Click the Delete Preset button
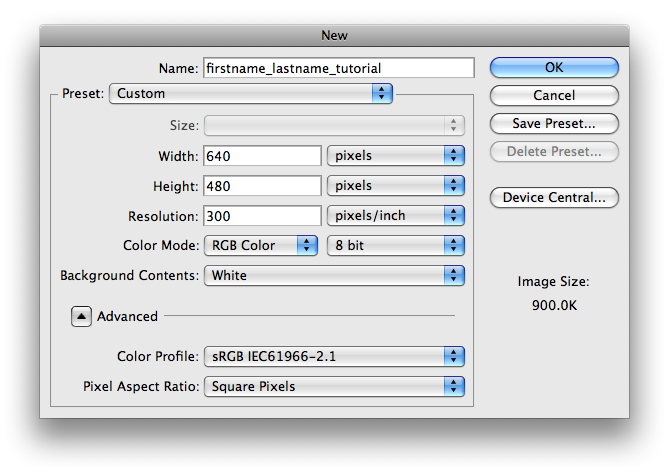Viewport: 669px width, 473px height. click(554, 151)
